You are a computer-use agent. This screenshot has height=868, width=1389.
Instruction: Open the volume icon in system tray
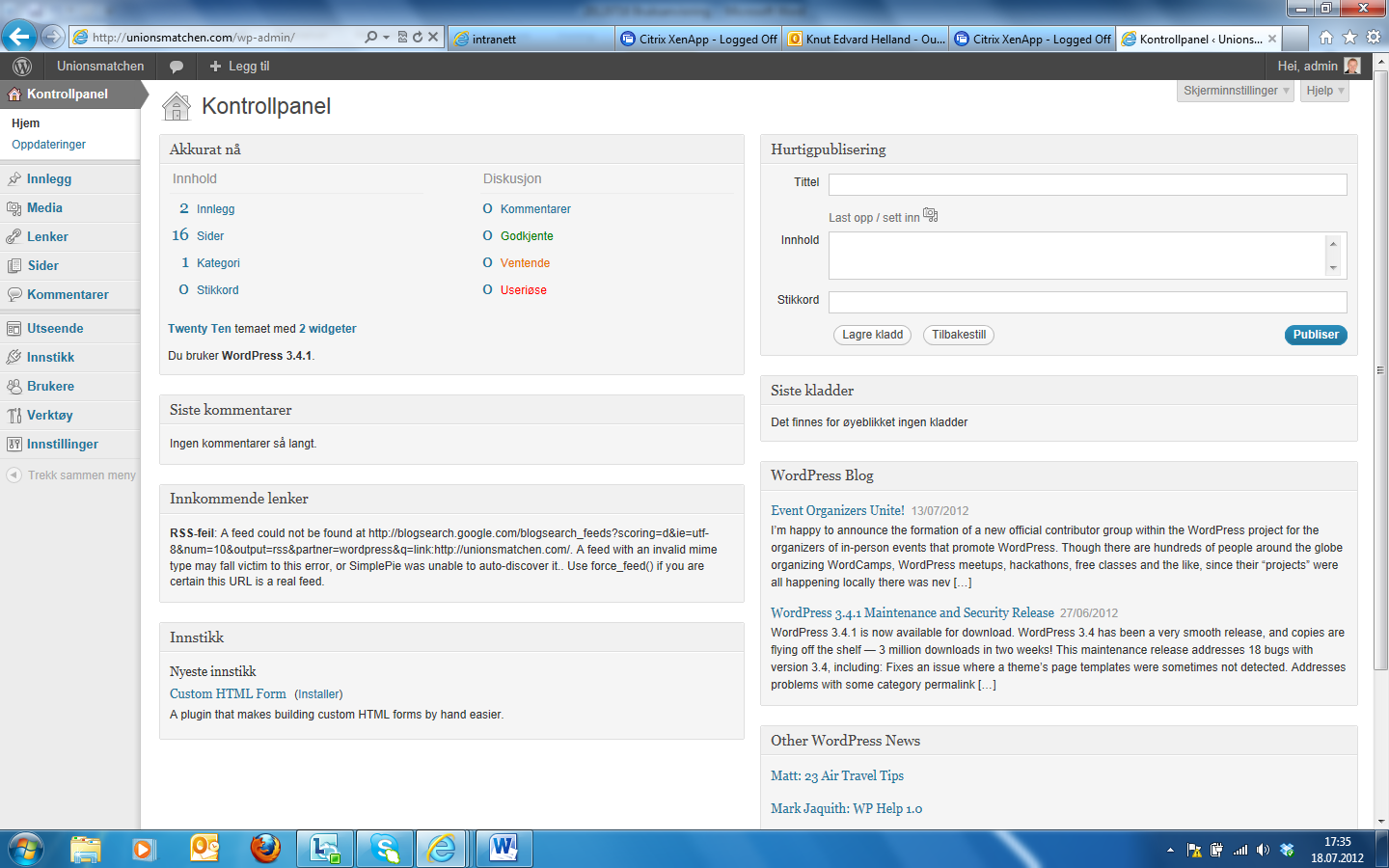coord(1263,850)
